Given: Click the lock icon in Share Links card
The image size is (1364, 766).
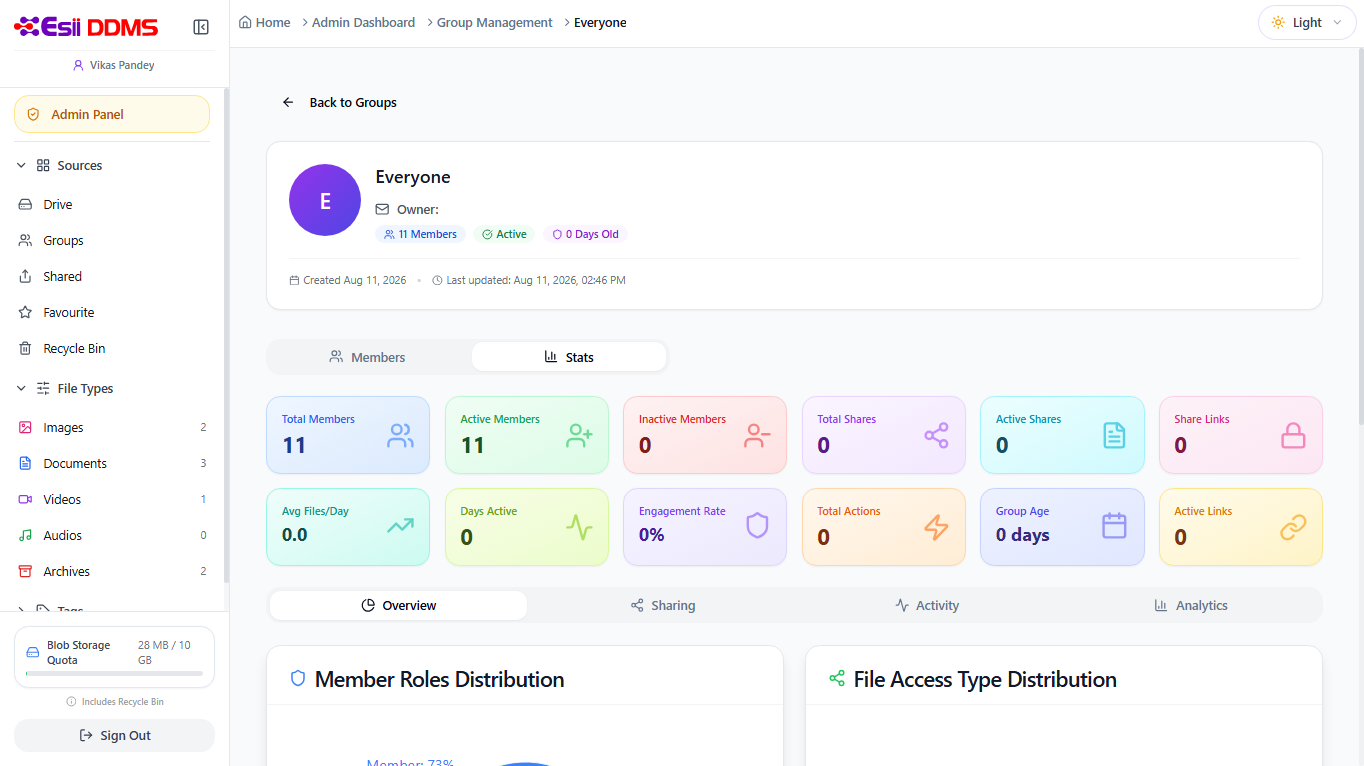Looking at the screenshot, I should pyautogui.click(x=1294, y=435).
